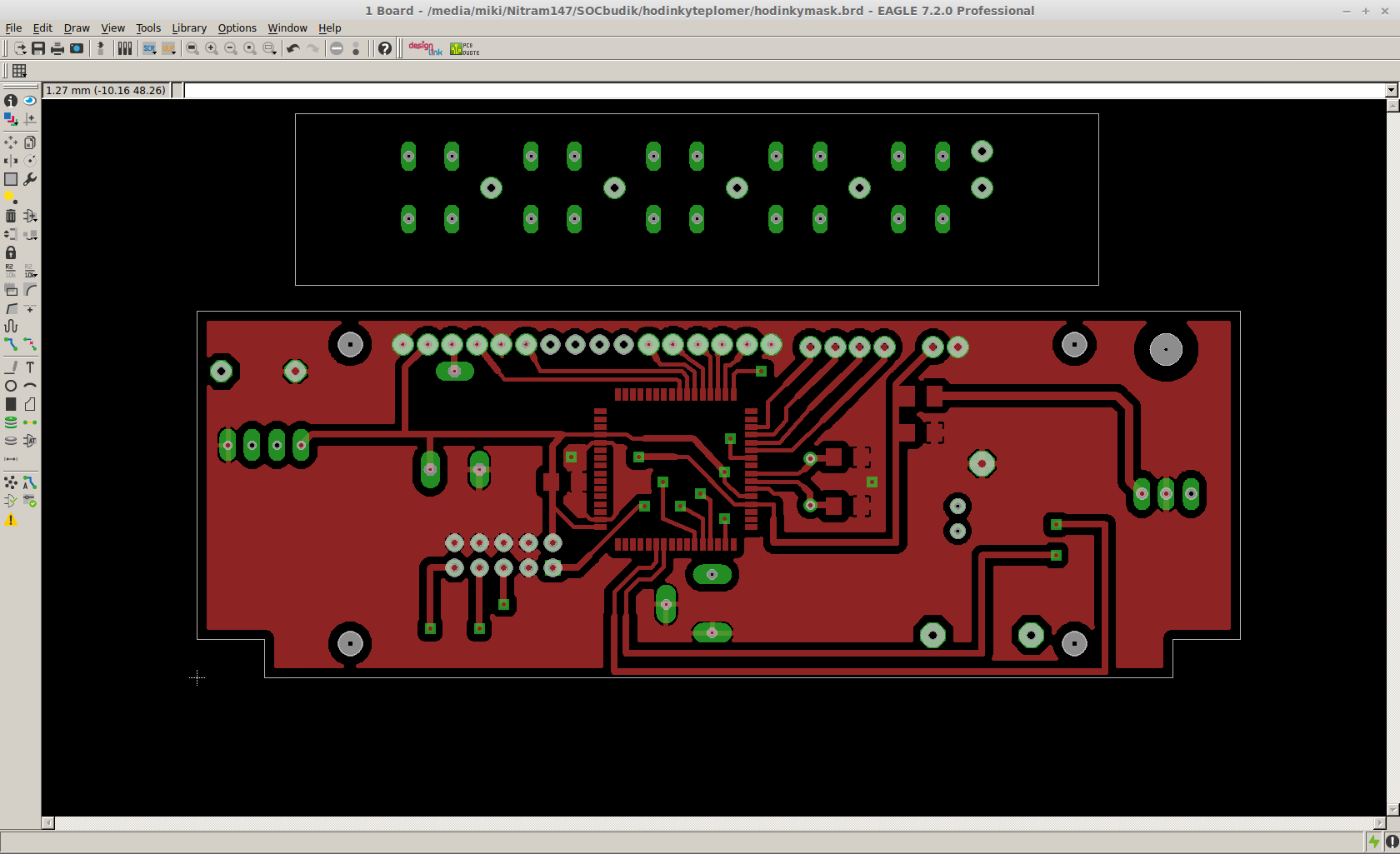Viewport: 1400px width, 854px height.
Task: Click the Stop command icon
Action: pyautogui.click(x=337, y=48)
